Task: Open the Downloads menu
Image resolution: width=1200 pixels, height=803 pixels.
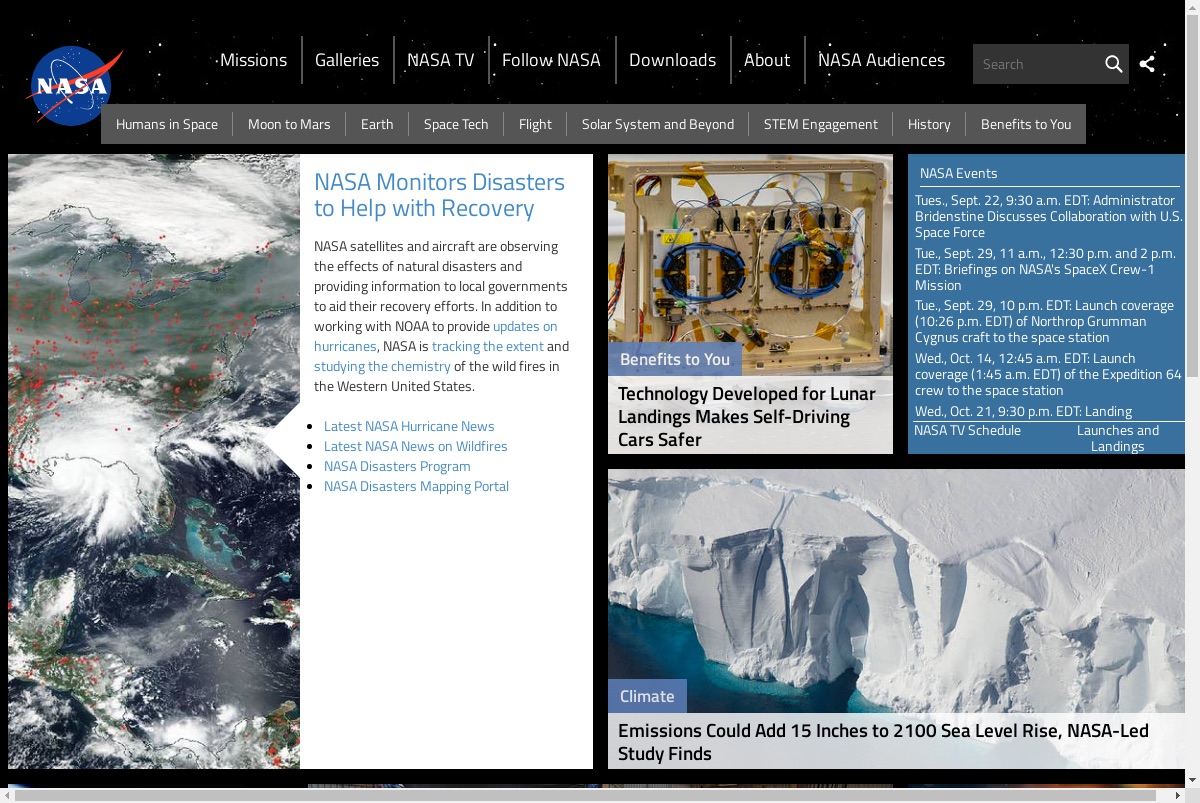Action: coord(672,60)
